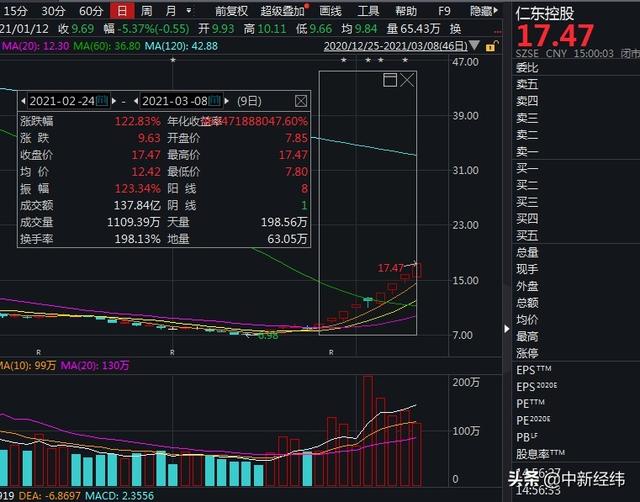Open 超级叠加 overlay feature
Viewport: 640px width, 502px height.
point(282,11)
